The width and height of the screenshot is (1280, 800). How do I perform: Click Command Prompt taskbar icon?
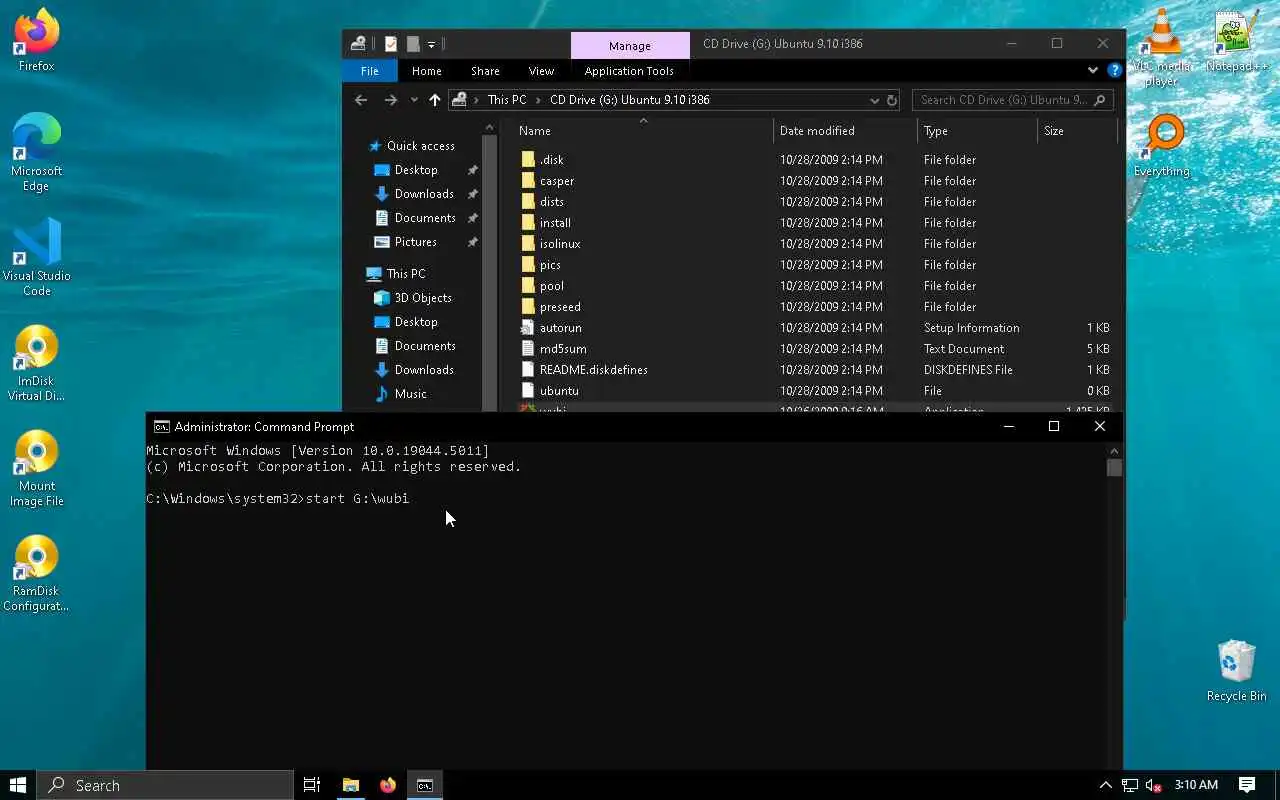click(x=425, y=785)
